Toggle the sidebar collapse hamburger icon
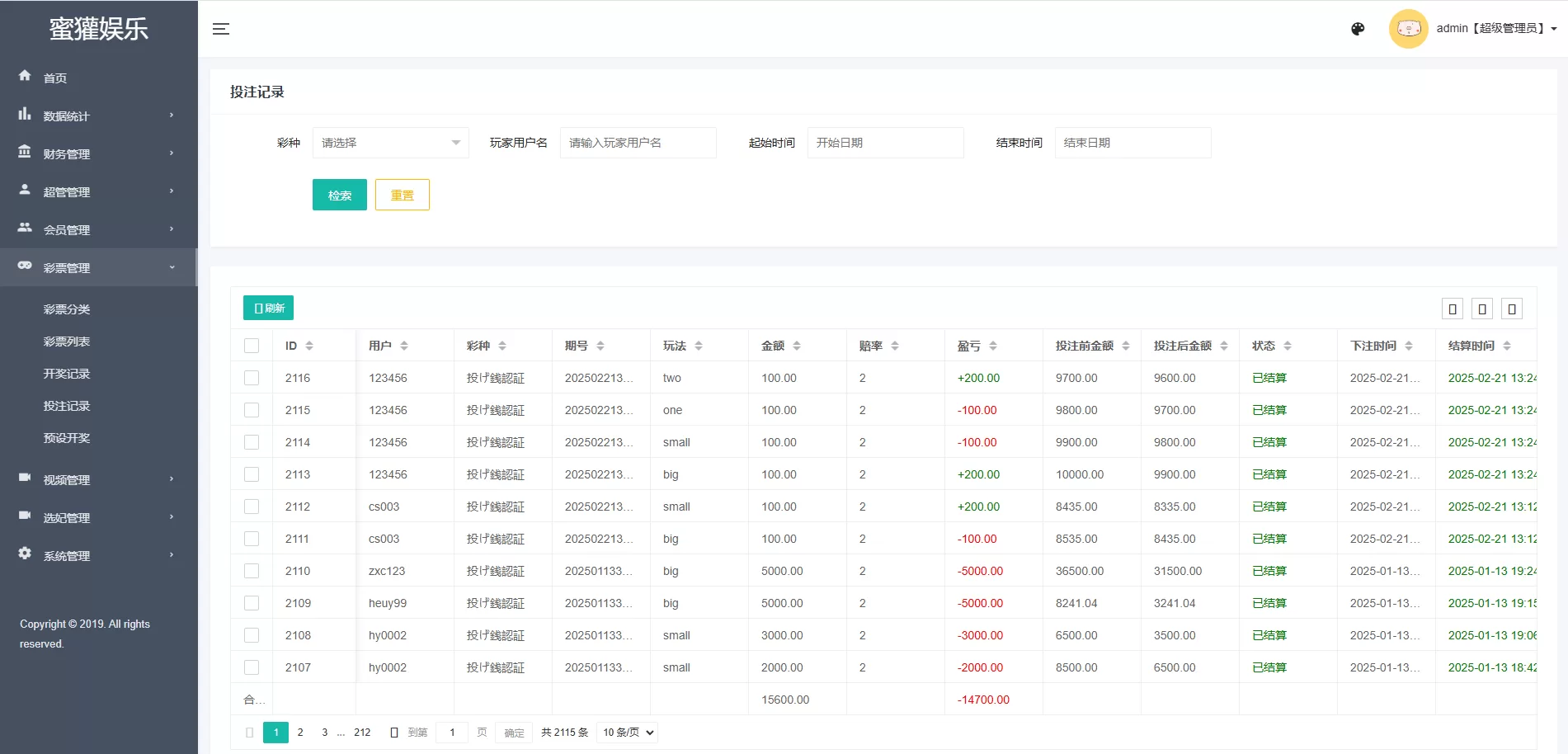 point(221,29)
